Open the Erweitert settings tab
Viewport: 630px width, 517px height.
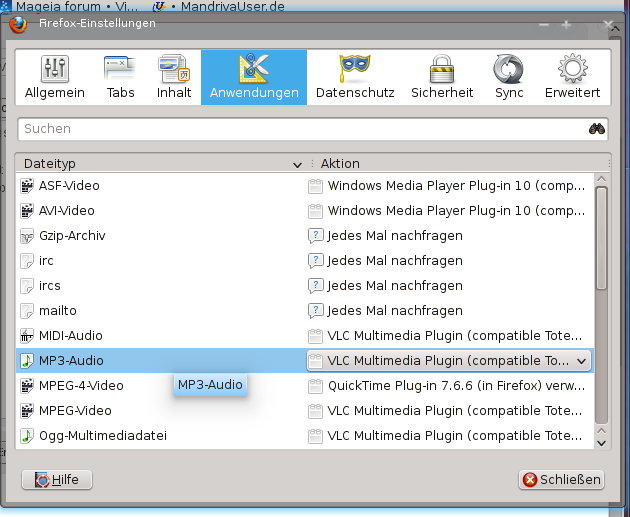(572, 77)
